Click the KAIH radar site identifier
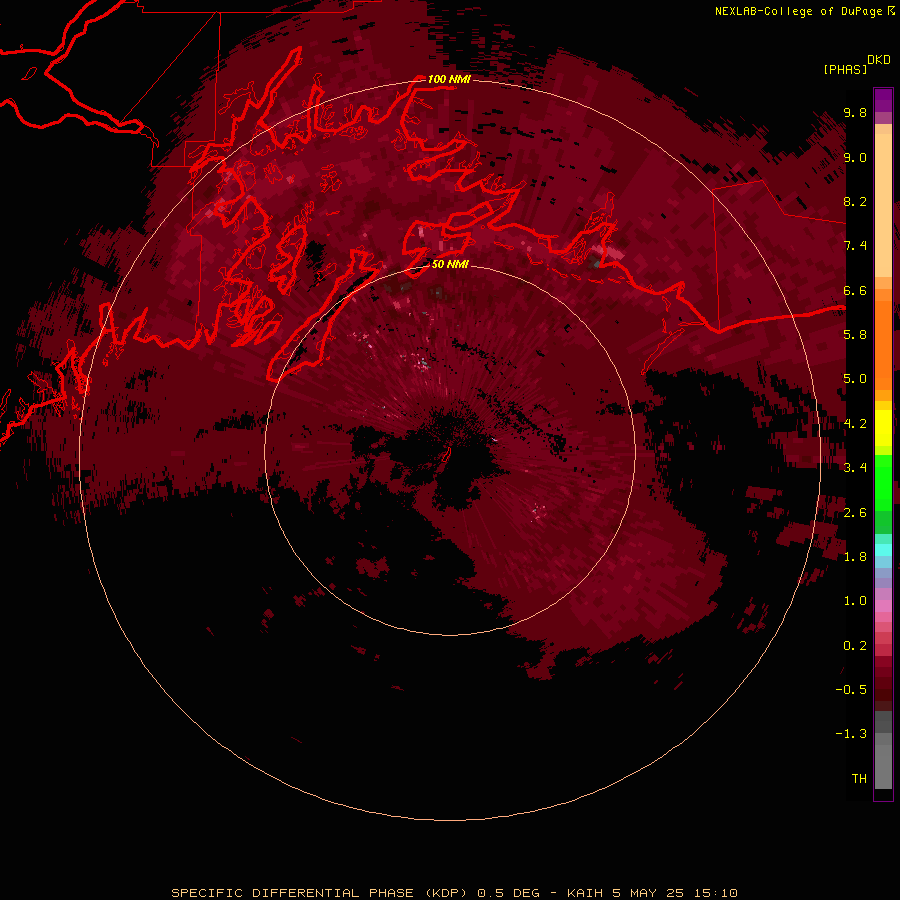This screenshot has width=900, height=900. [585, 893]
